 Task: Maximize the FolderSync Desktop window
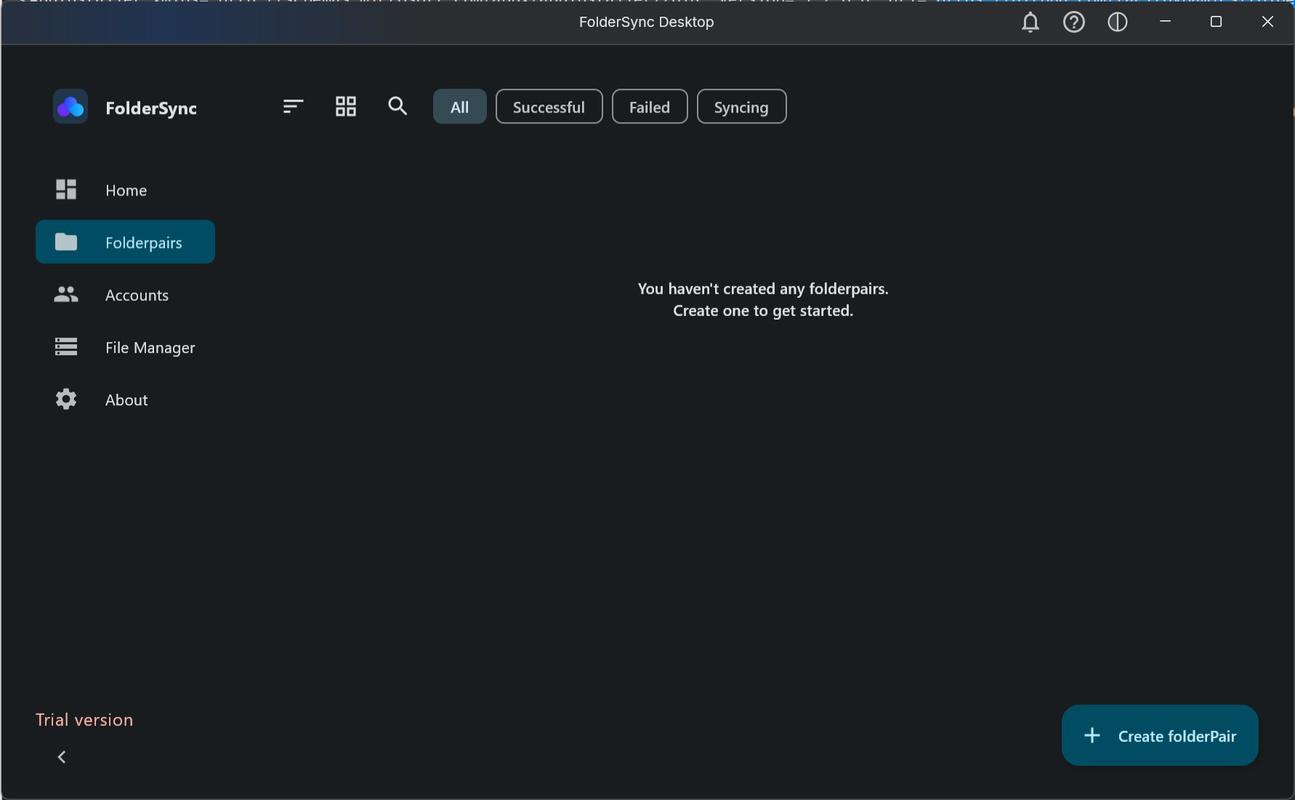pyautogui.click(x=1216, y=22)
